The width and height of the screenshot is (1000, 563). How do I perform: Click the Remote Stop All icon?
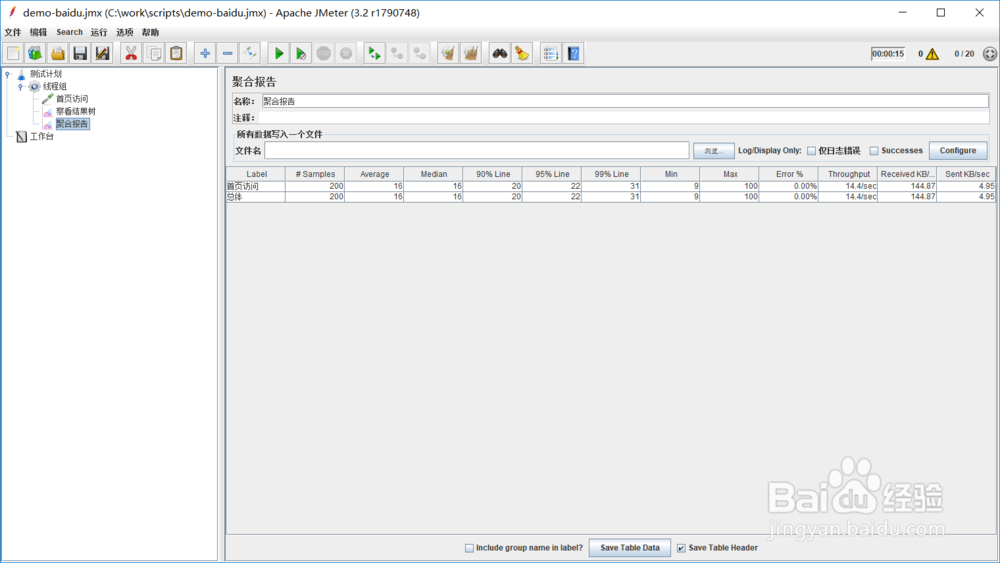[397, 54]
